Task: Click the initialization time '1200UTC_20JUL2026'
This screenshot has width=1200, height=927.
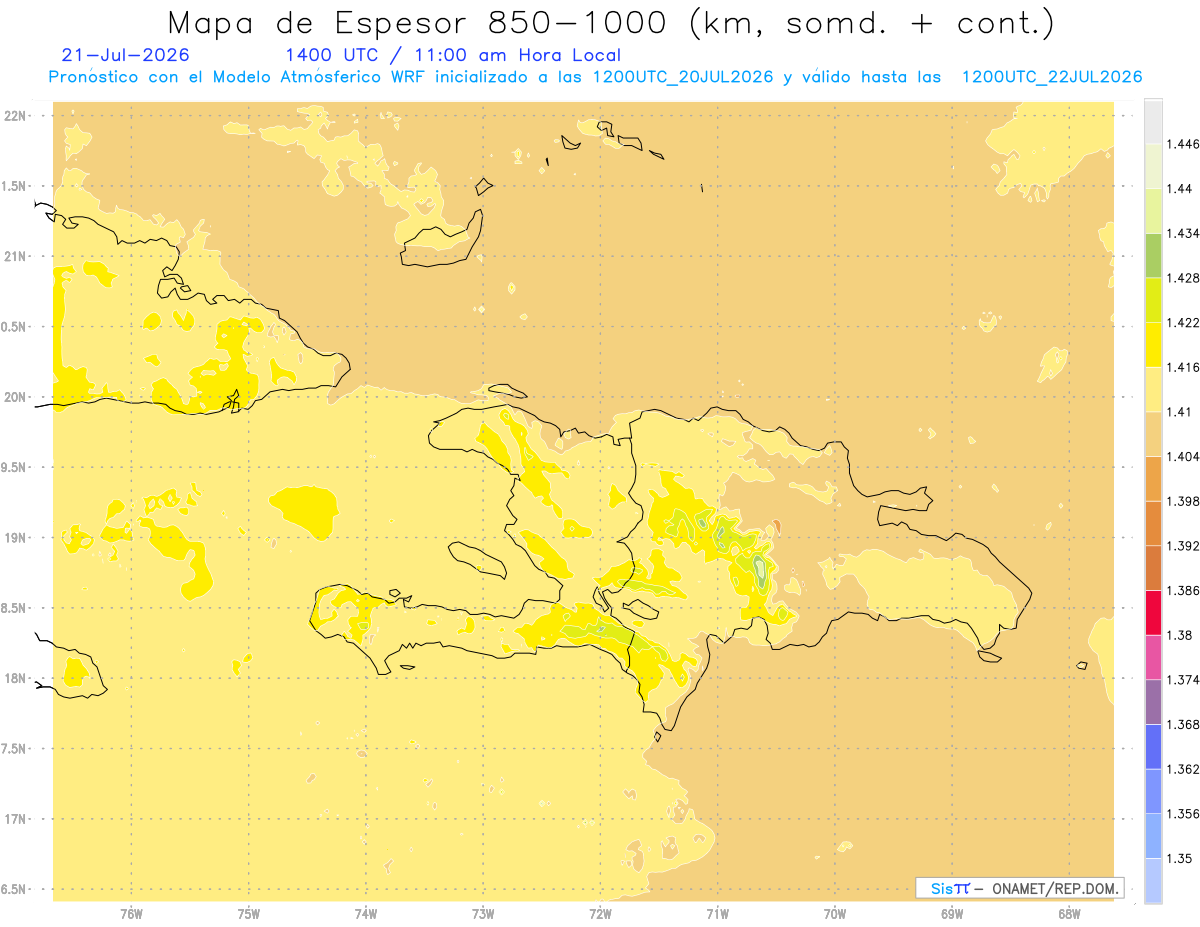Action: [683, 77]
